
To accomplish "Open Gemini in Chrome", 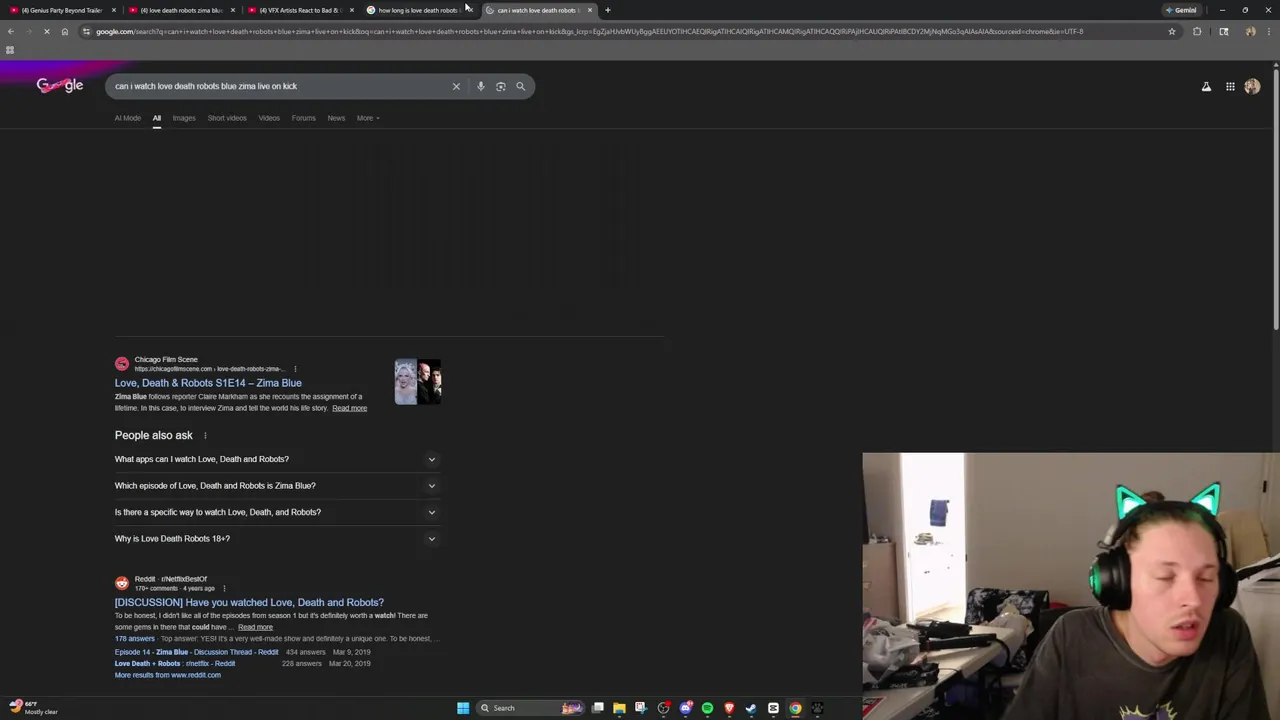I will [x=1182, y=10].
